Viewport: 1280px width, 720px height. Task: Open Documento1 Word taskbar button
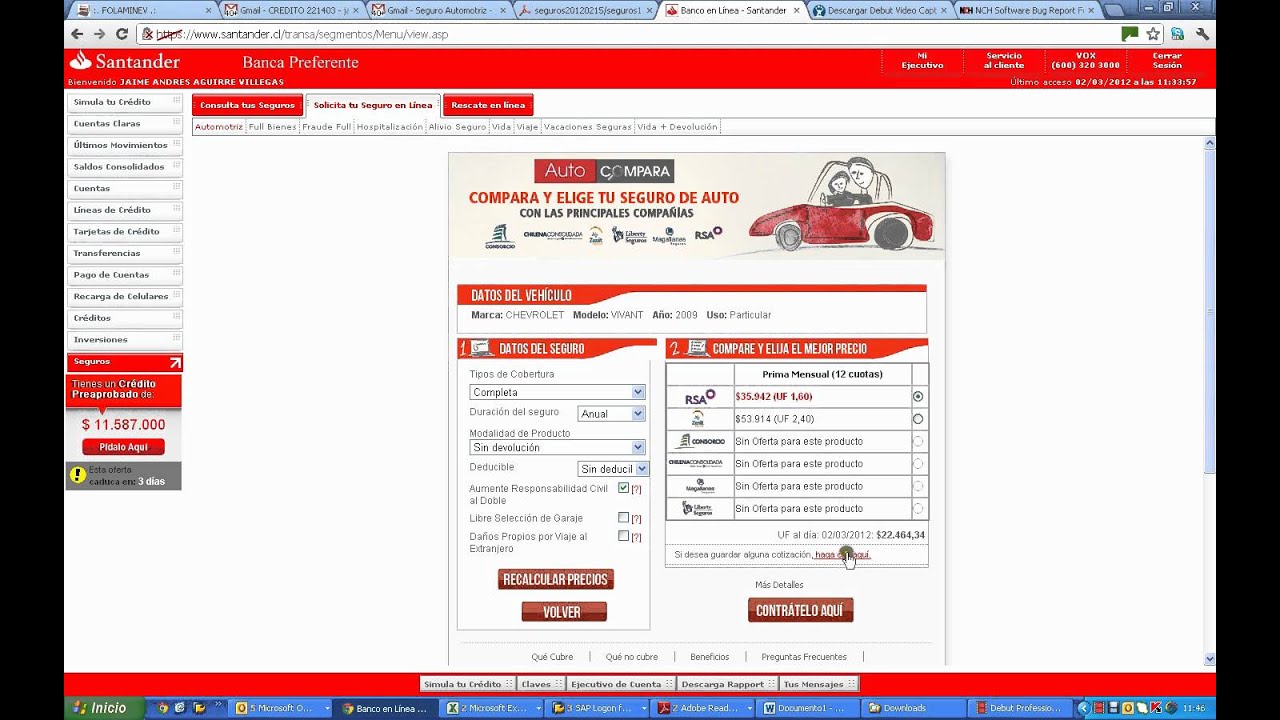click(x=806, y=708)
